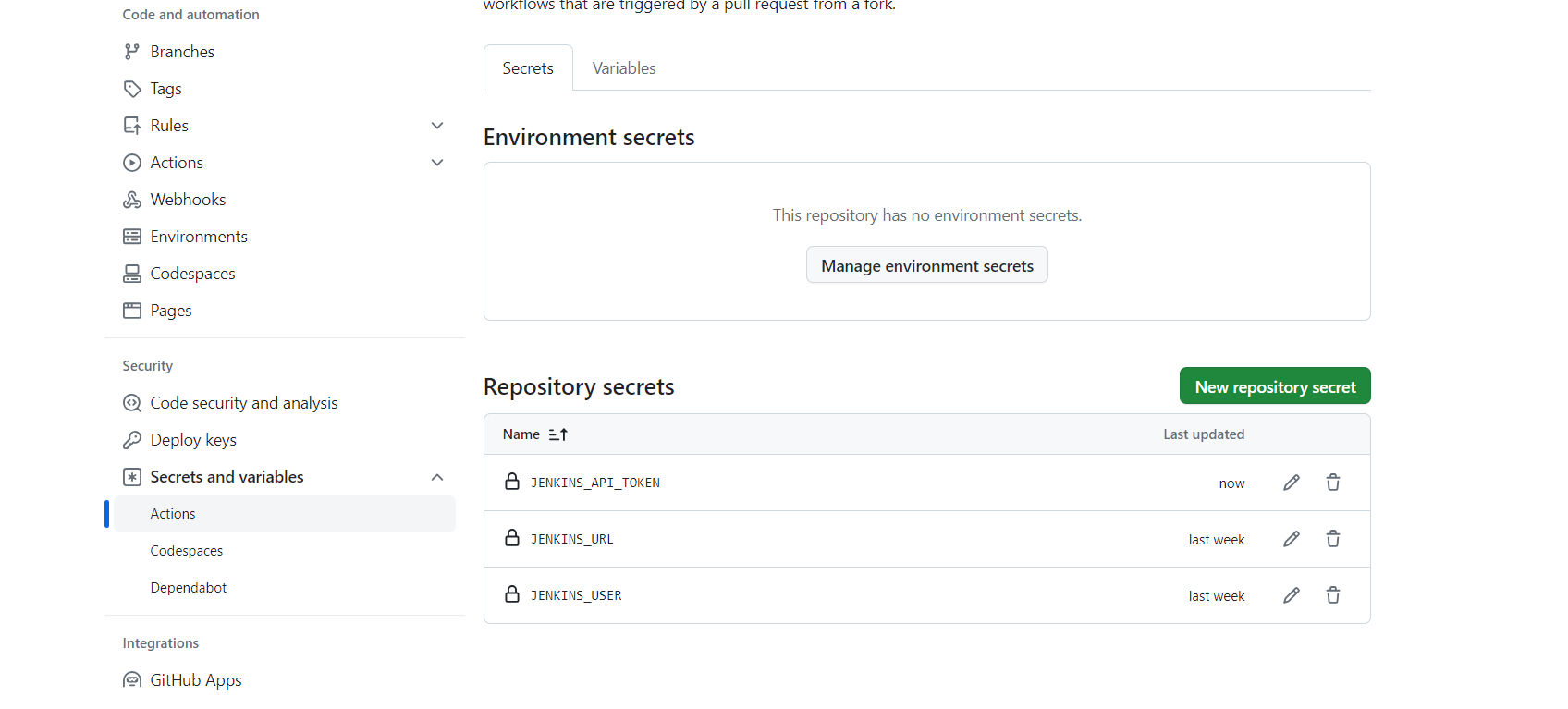Click the Codespaces icon under Code and automation

(132, 274)
